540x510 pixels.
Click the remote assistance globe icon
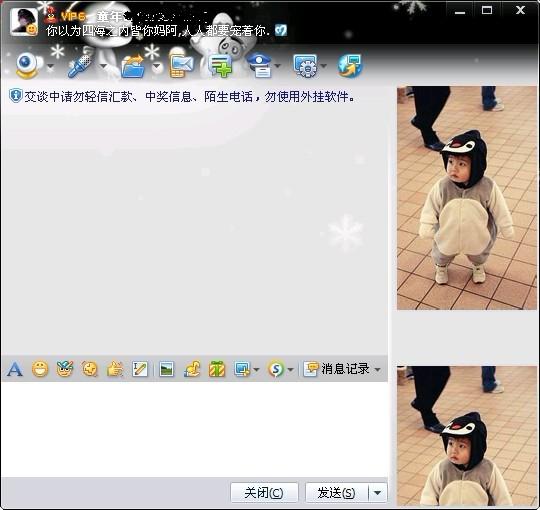tap(350, 66)
